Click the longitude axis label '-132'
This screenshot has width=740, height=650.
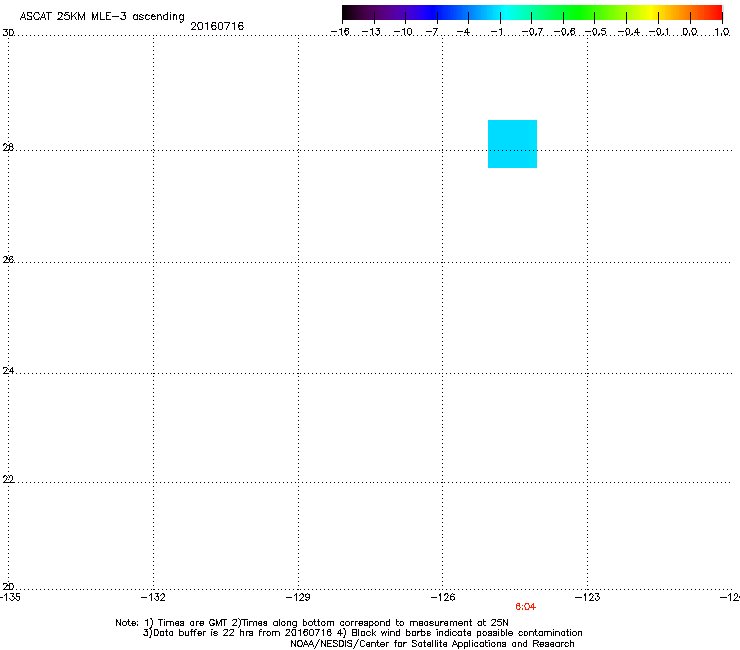153,597
